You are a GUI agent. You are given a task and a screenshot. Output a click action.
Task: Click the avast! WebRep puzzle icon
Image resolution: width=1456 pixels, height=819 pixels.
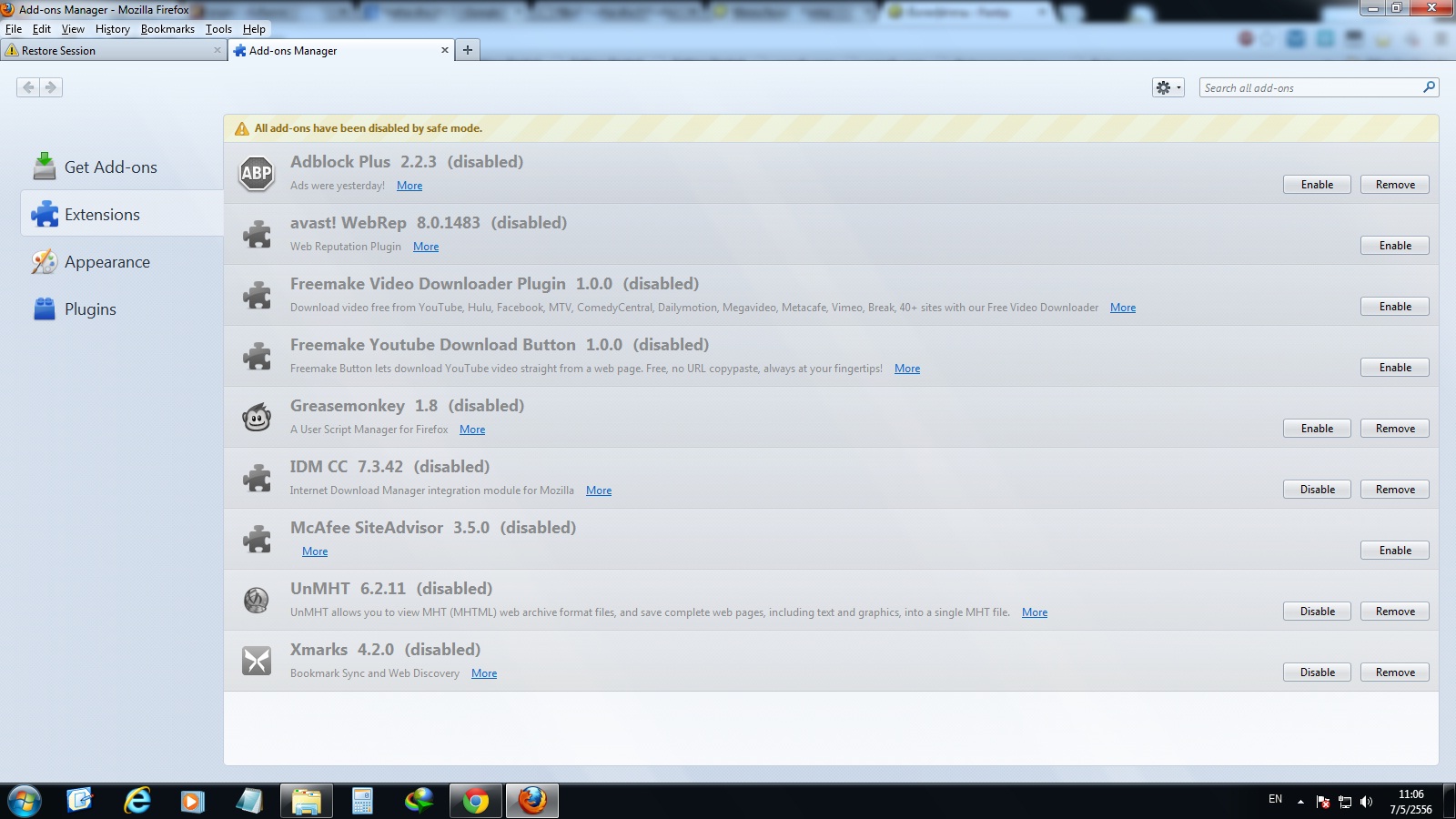[x=257, y=234]
